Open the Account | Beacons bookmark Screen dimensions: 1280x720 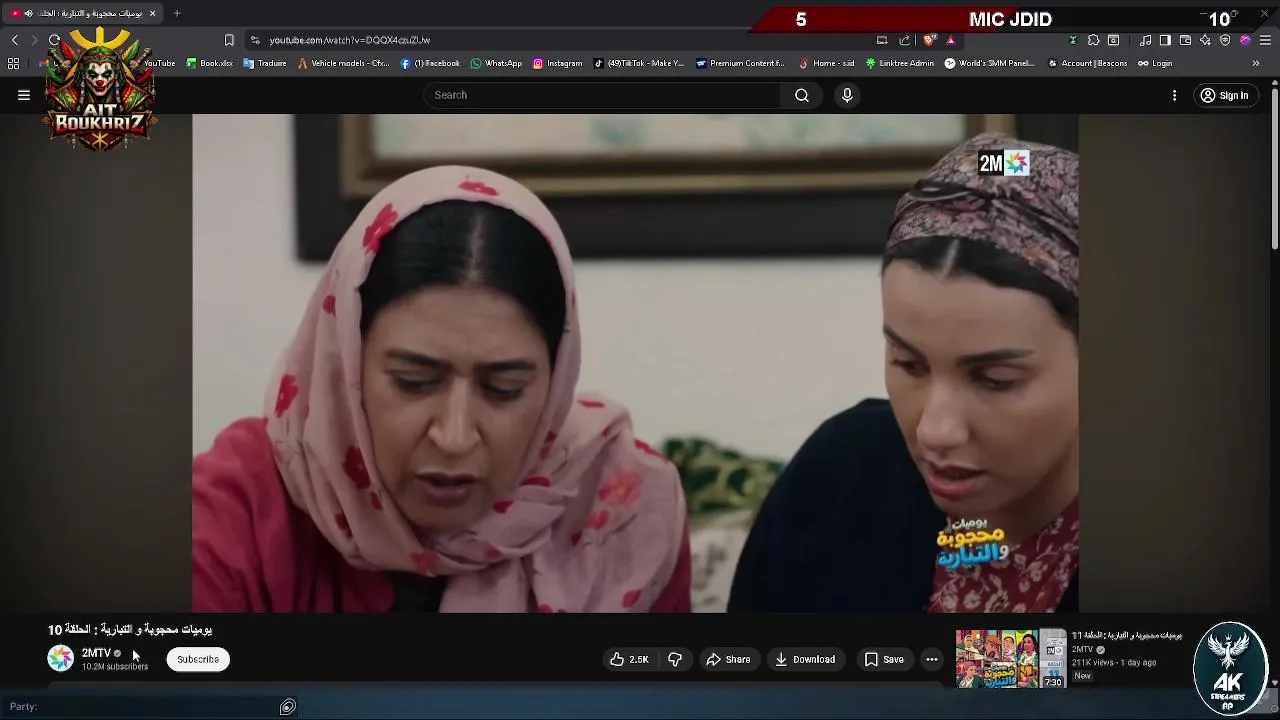[1087, 63]
